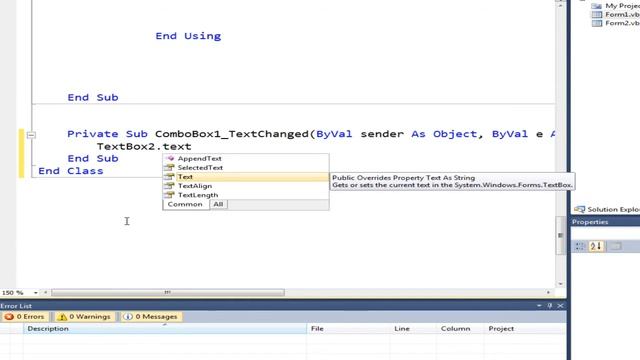Click the editor horizontal scroll right arrow
Screen dimensions: 640x360
(x=548, y=293)
